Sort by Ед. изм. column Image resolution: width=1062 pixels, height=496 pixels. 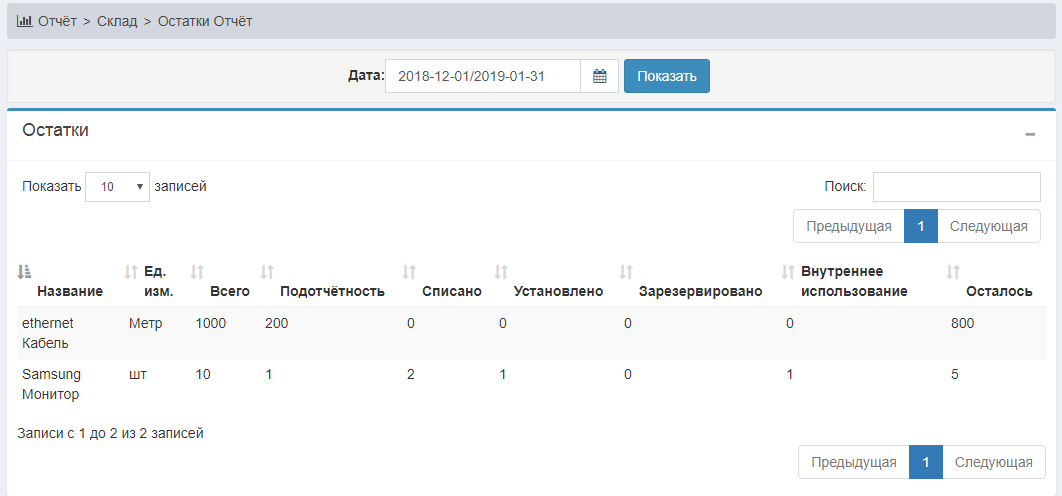tap(158, 281)
